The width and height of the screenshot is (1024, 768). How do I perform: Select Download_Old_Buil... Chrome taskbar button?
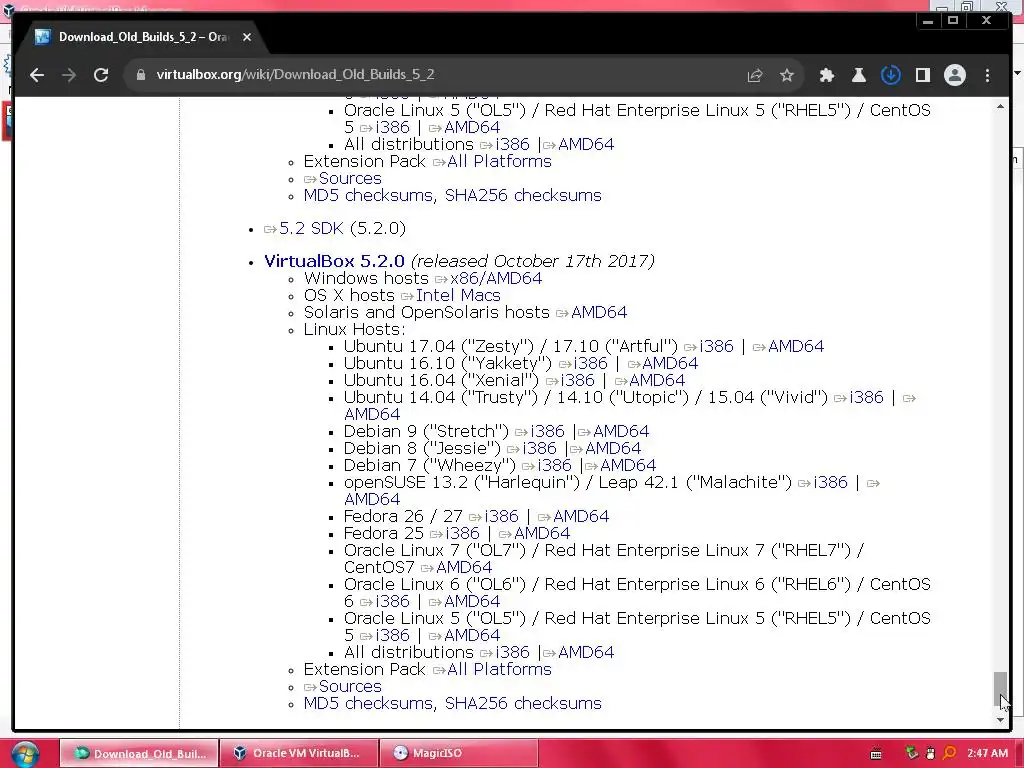tap(139, 753)
